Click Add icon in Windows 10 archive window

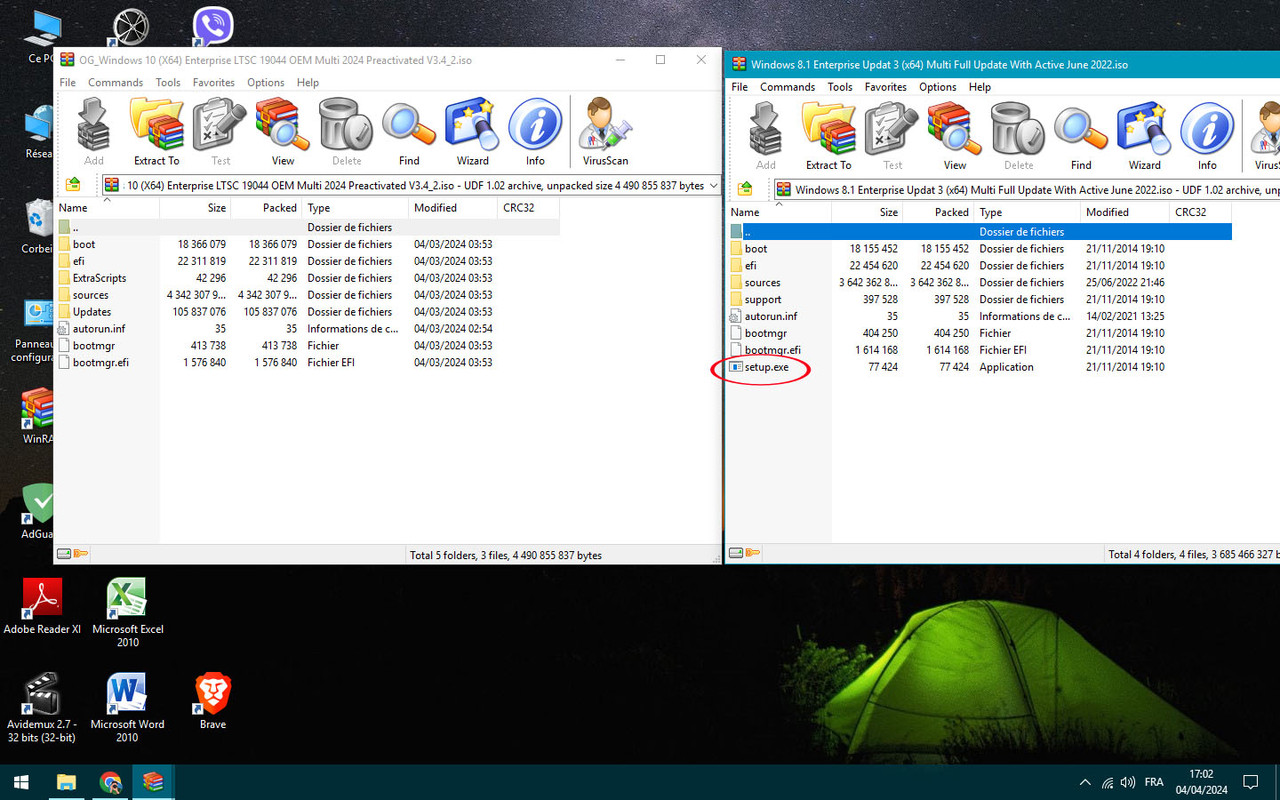(x=94, y=132)
